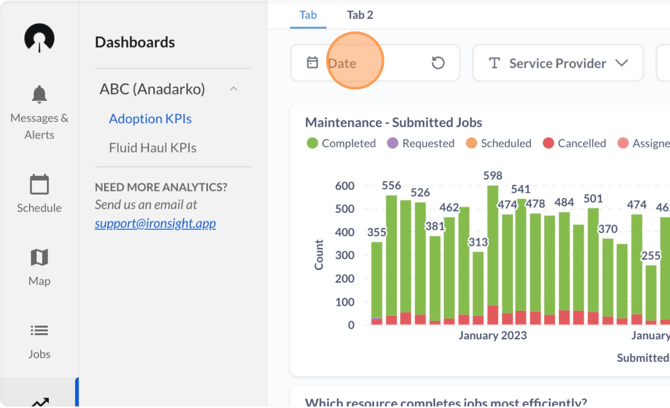Screen dimensions: 670x408
Task: Click the ABC (Anadarko) label
Action: (x=152, y=89)
